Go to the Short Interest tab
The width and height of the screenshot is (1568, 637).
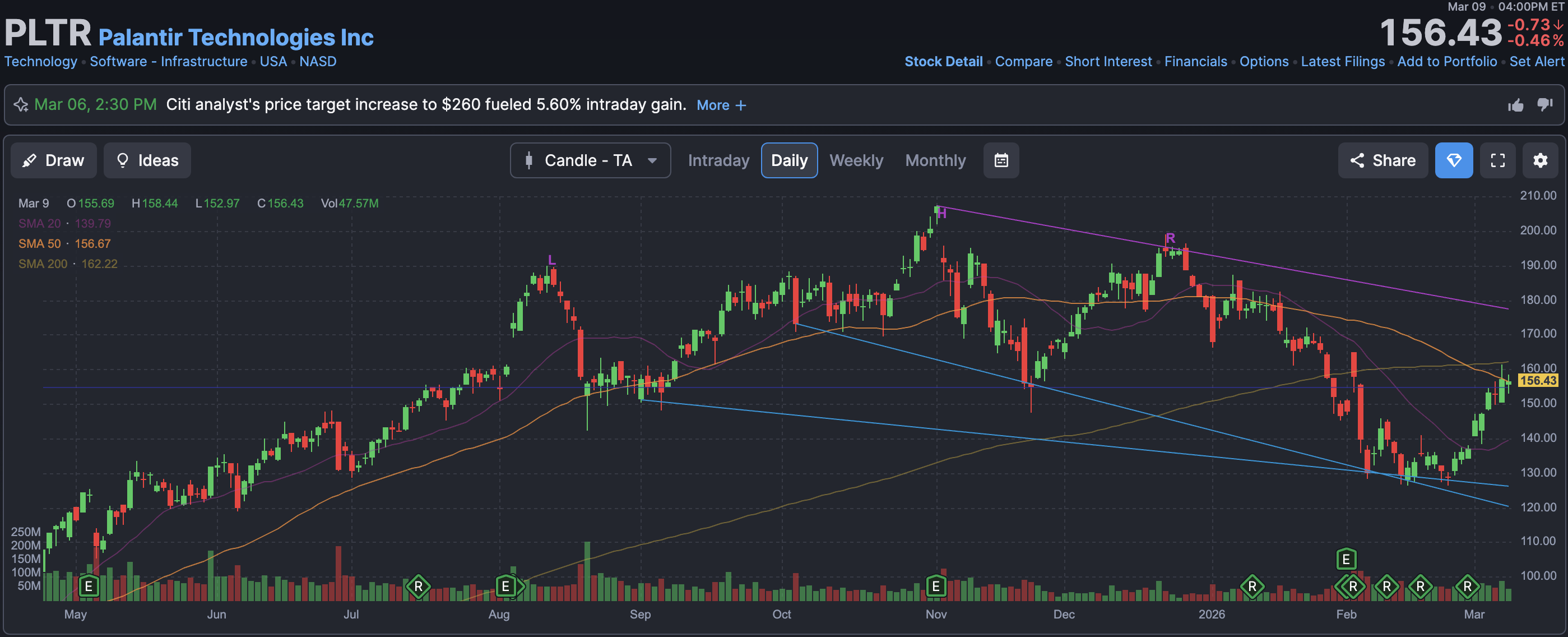1108,62
